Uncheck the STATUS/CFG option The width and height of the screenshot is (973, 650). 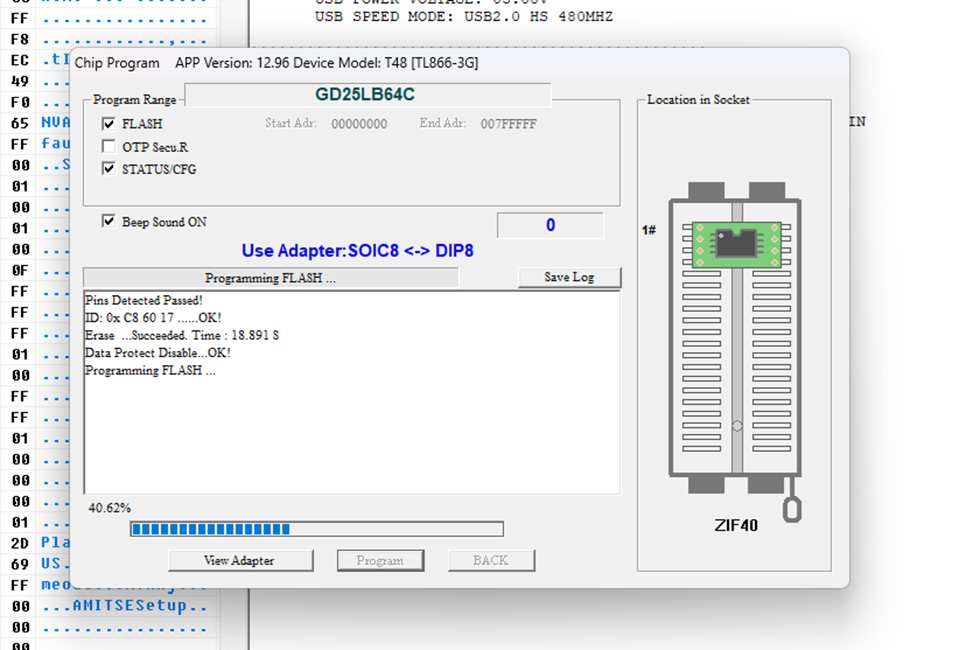pos(109,169)
